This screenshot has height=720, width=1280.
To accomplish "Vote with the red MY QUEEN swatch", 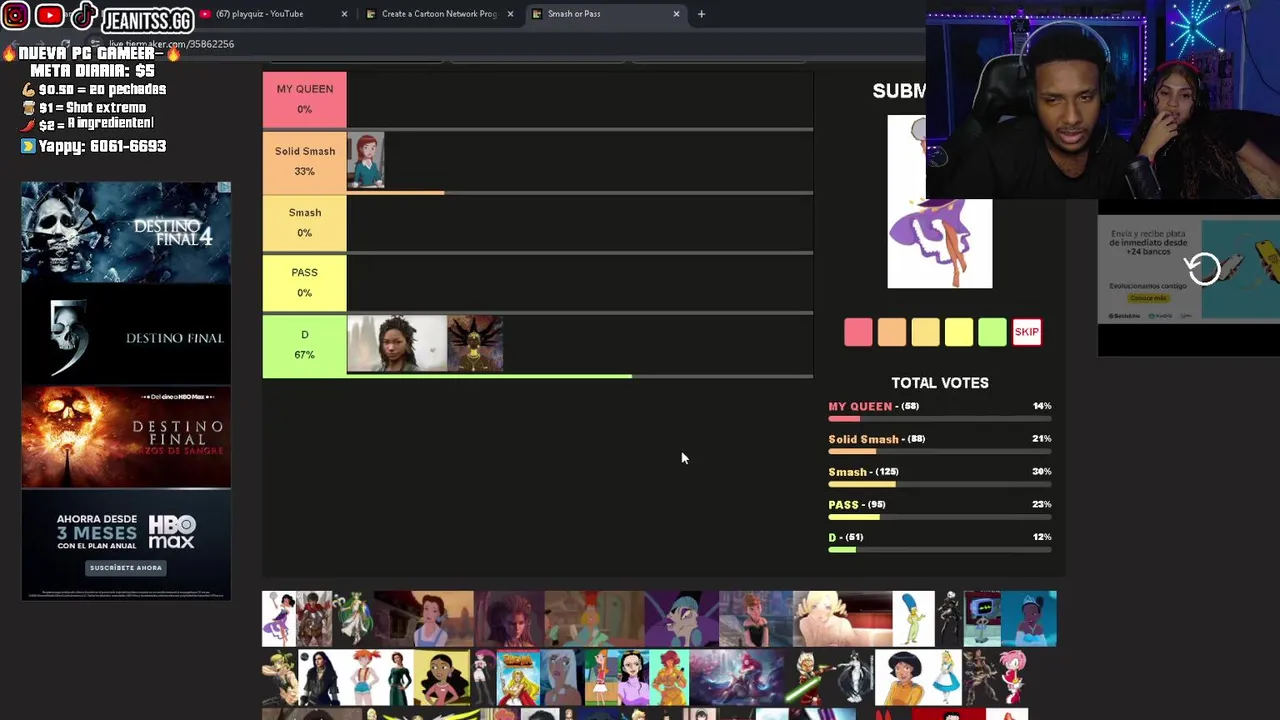I will pyautogui.click(x=858, y=332).
